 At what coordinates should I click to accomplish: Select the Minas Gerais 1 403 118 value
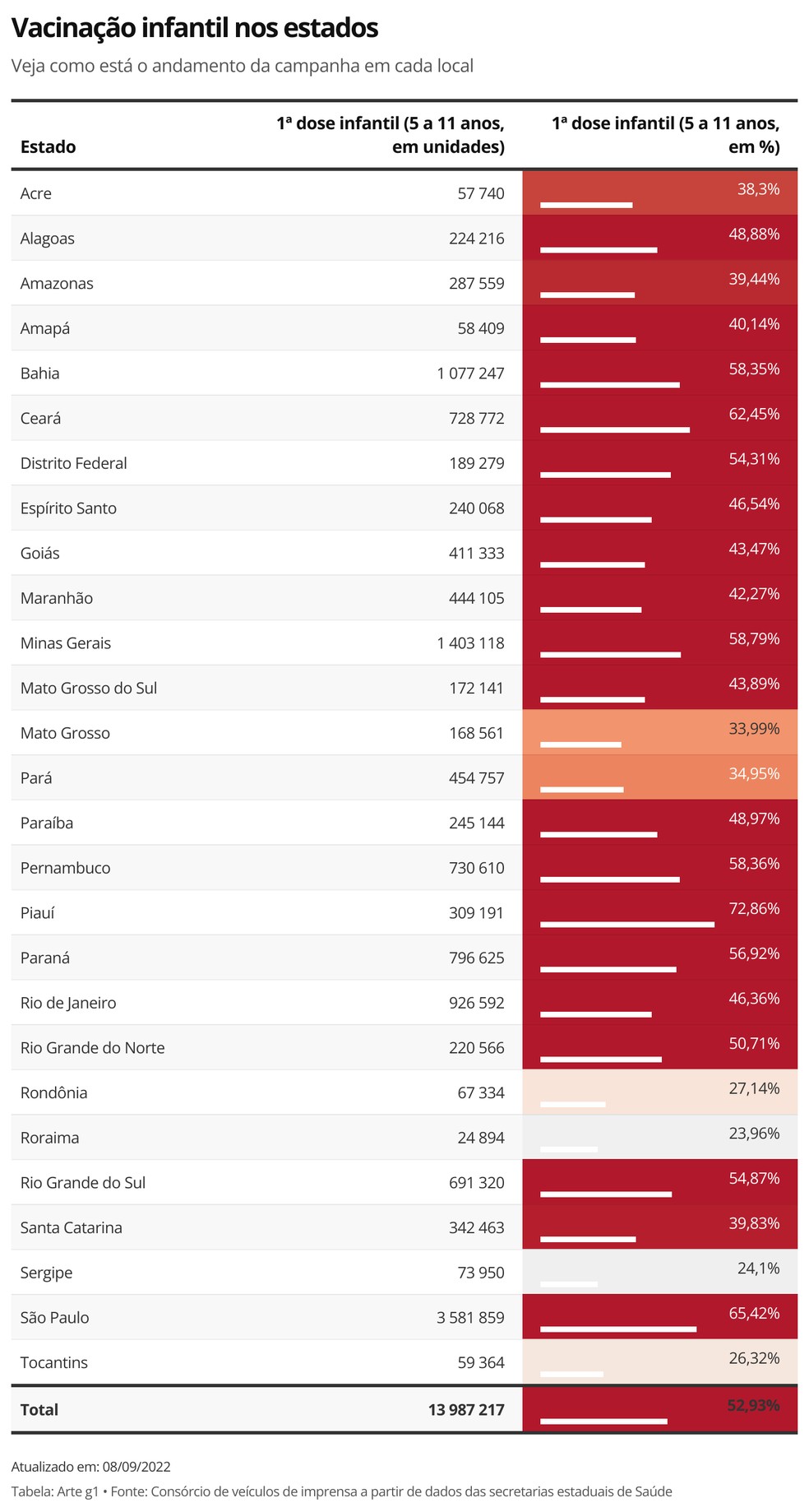[470, 642]
